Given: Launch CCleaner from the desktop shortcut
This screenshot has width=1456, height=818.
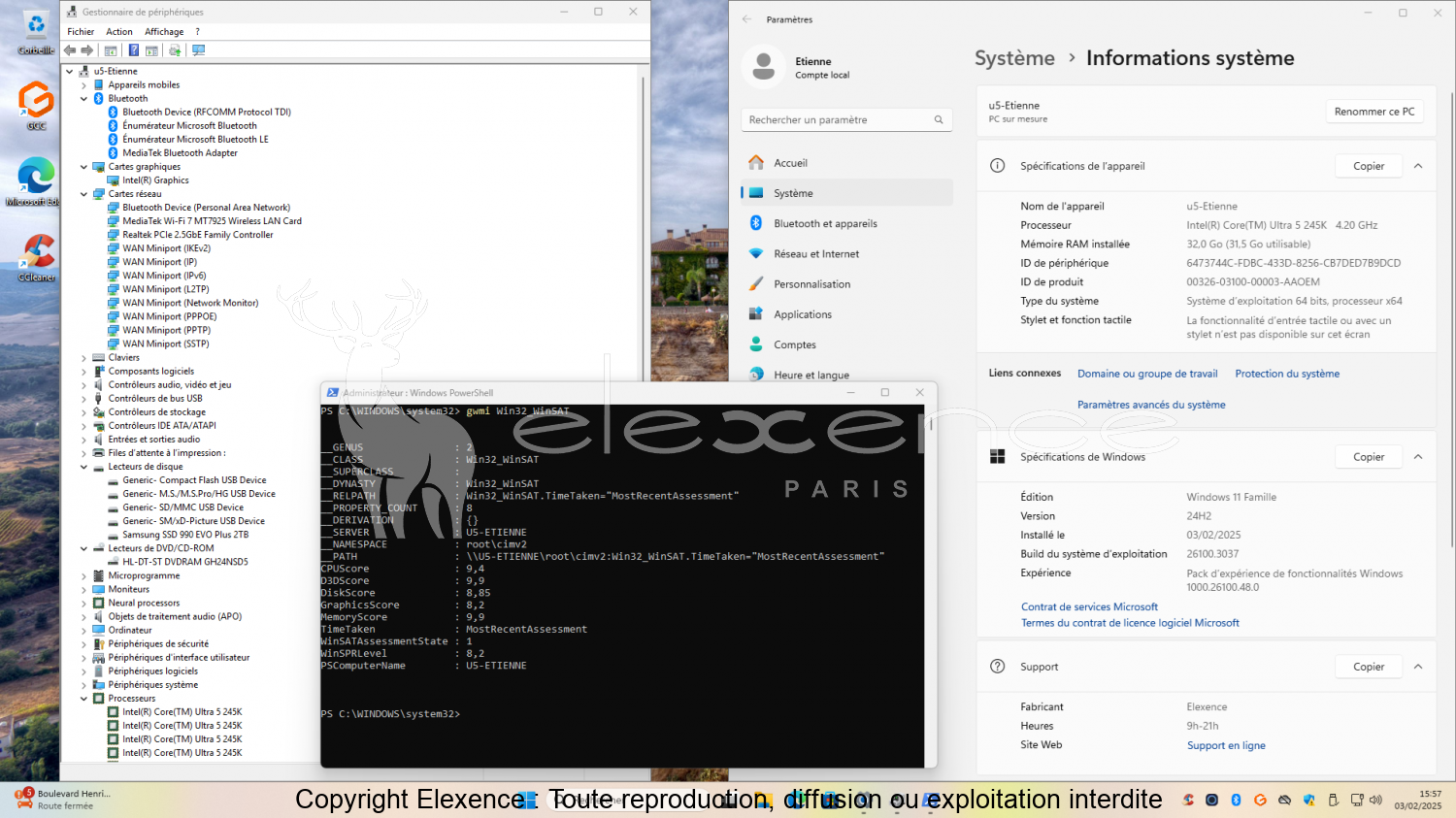Looking at the screenshot, I should click(37, 257).
